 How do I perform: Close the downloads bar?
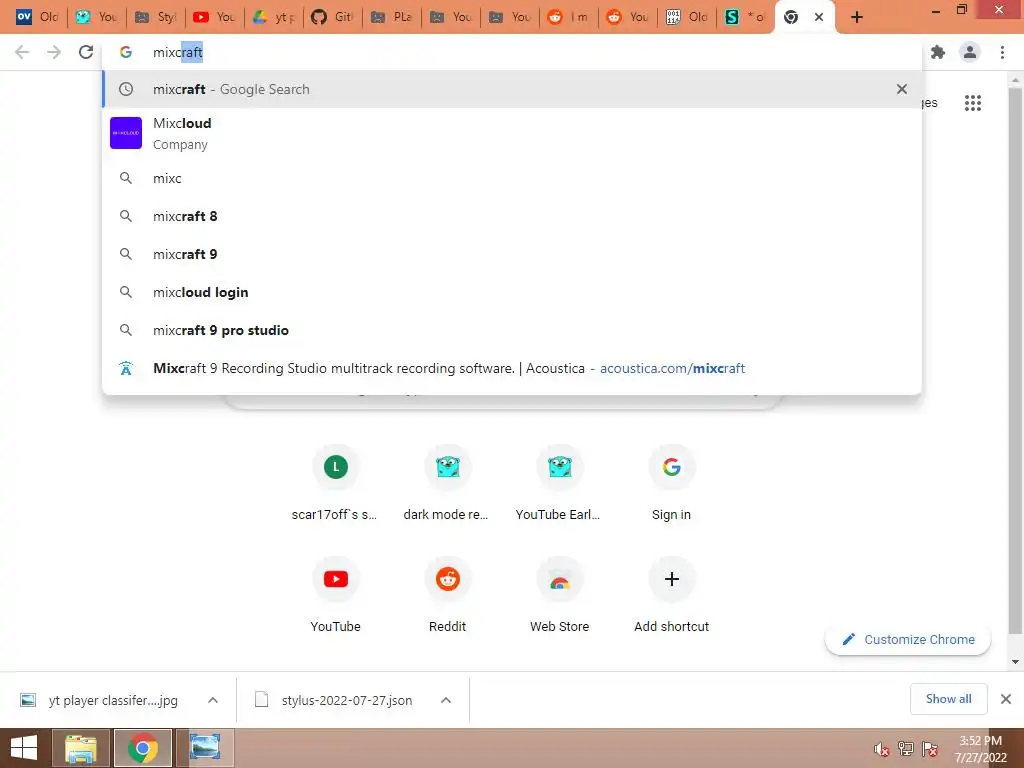[1006, 699]
